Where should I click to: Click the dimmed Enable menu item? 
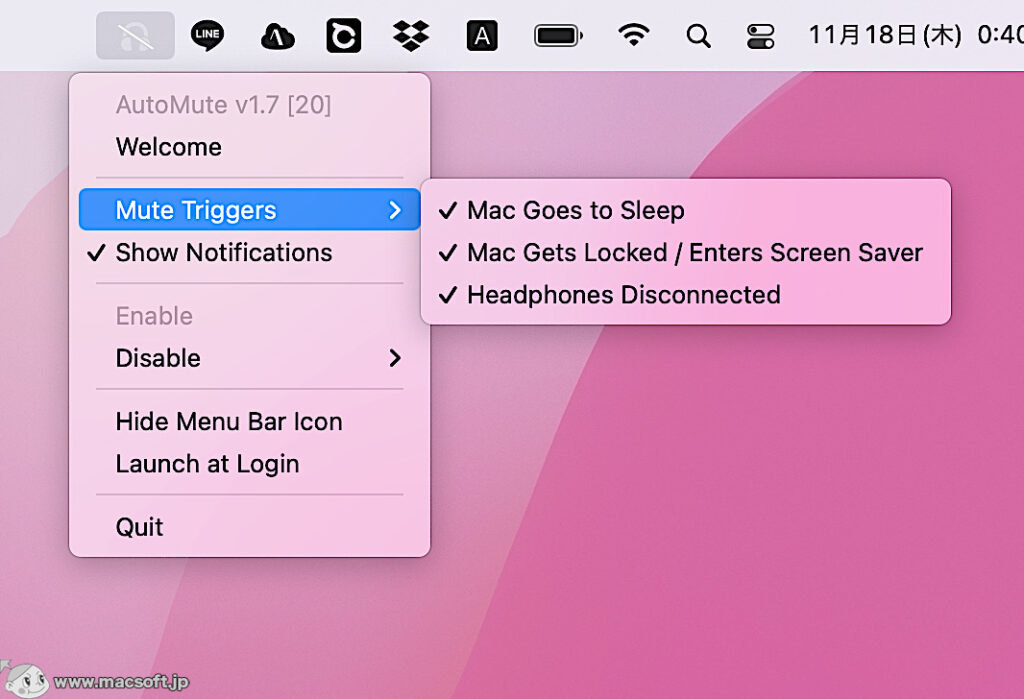(249, 316)
